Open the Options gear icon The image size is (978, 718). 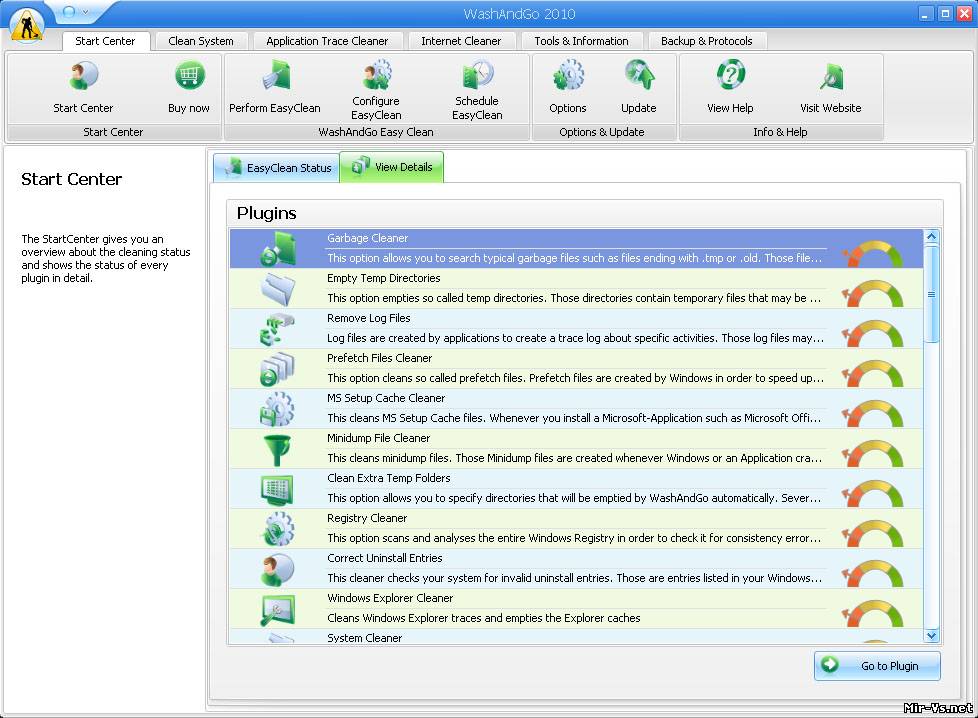coord(568,75)
